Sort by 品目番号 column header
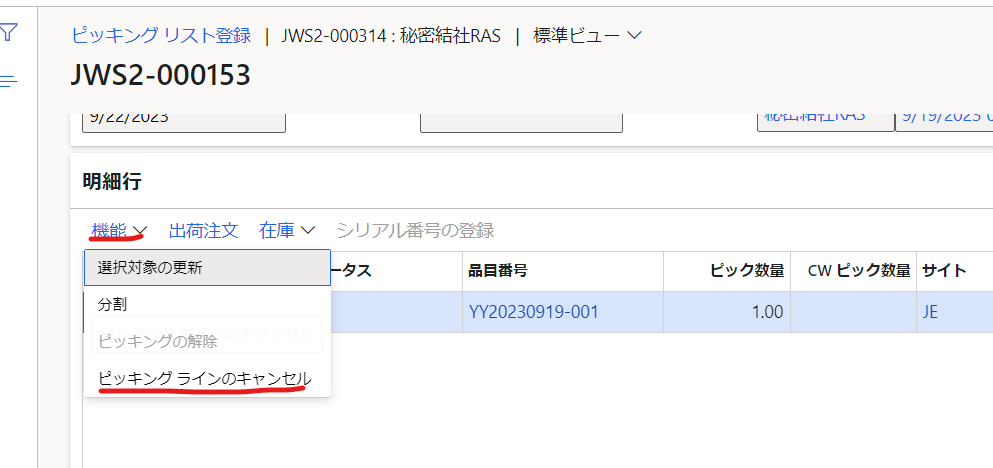Screen dimensions: 993x468 pos(562,271)
